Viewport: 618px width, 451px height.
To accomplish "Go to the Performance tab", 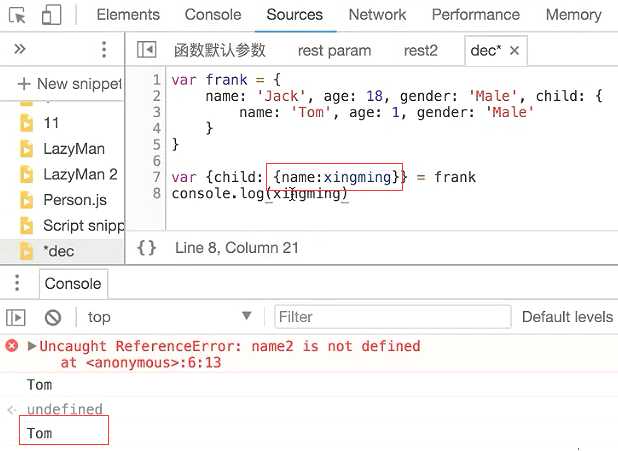I will coord(476,15).
